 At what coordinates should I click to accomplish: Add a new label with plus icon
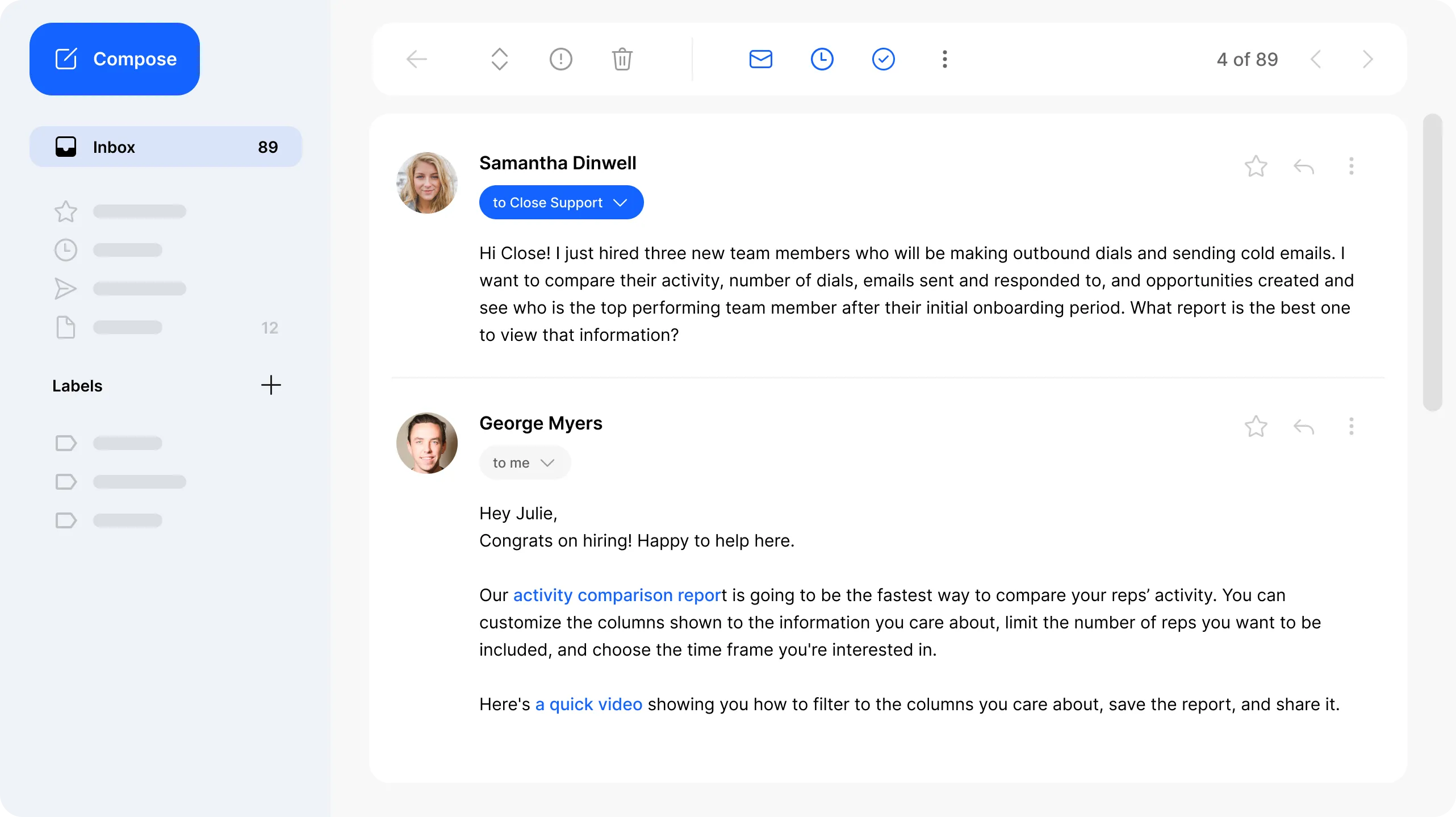pos(271,385)
